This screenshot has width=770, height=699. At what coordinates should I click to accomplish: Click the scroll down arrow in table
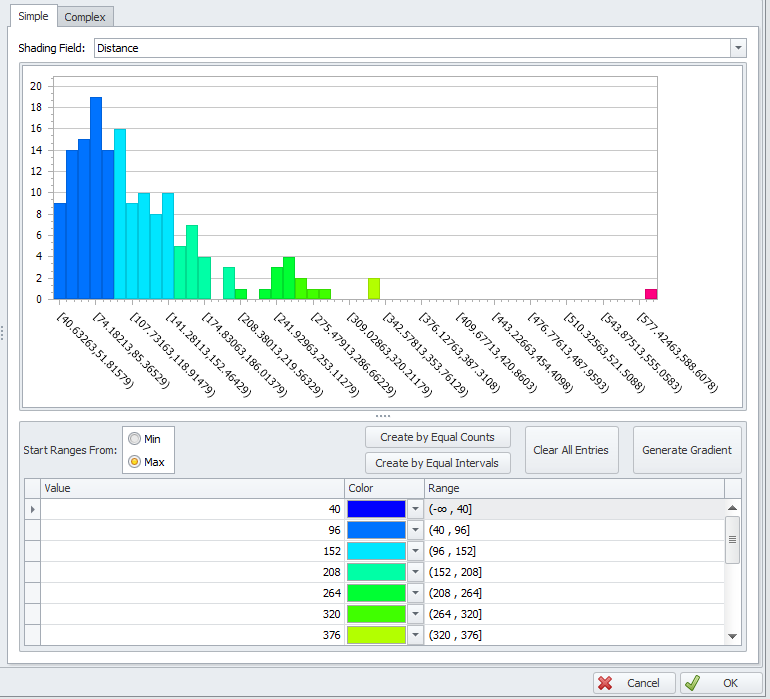pos(733,636)
